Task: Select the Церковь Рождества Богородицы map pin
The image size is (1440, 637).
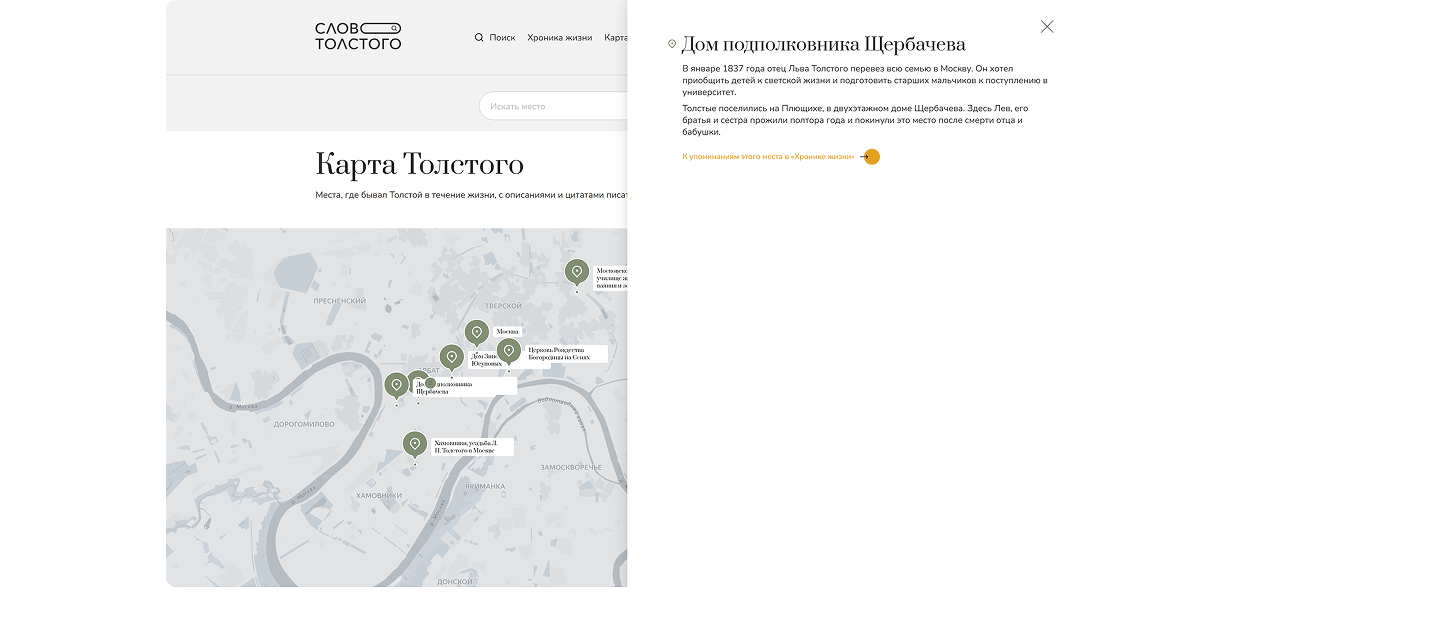Action: 509,350
